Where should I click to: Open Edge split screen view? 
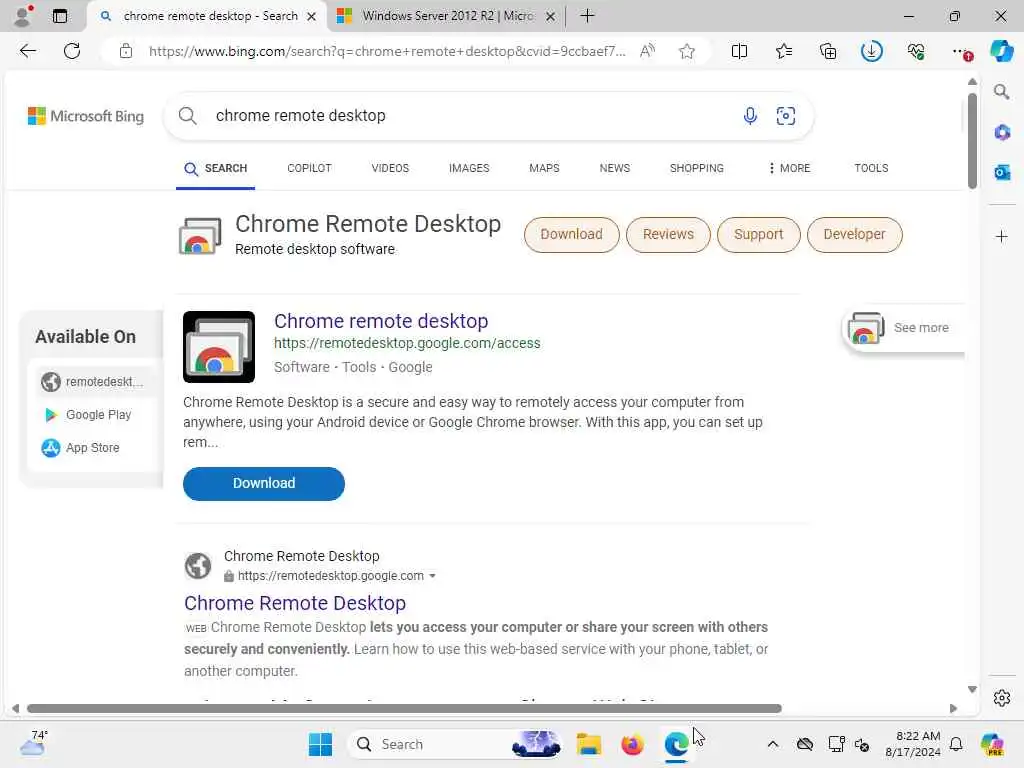tap(739, 51)
